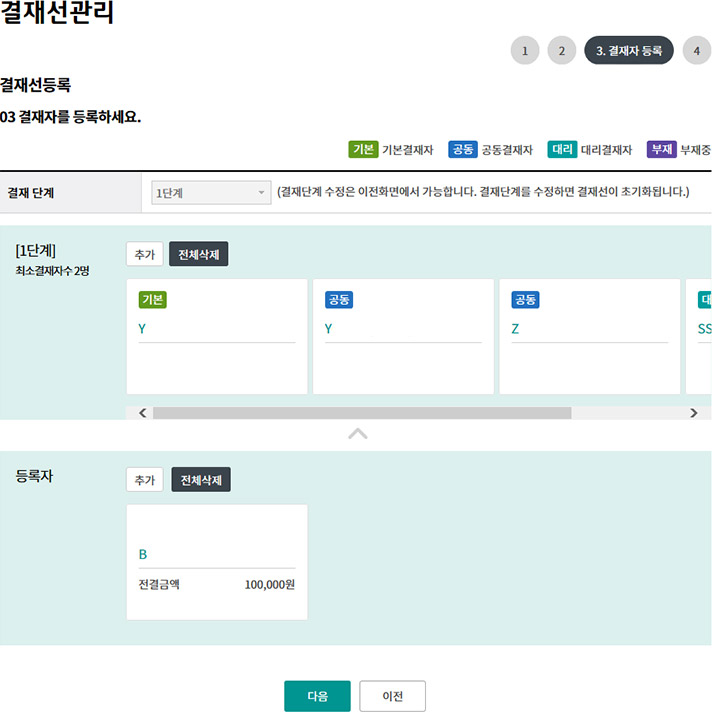712x714 pixels.
Task: Select the registrant card B
Action: pyautogui.click(x=217, y=562)
